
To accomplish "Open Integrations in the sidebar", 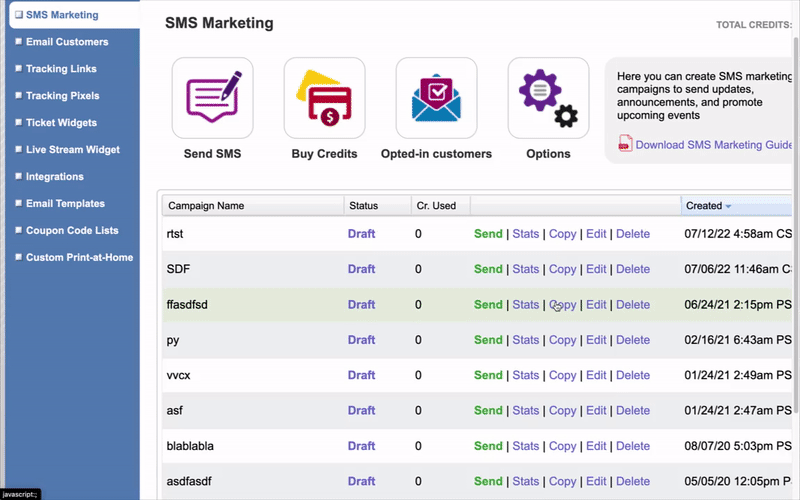I will [x=55, y=177].
